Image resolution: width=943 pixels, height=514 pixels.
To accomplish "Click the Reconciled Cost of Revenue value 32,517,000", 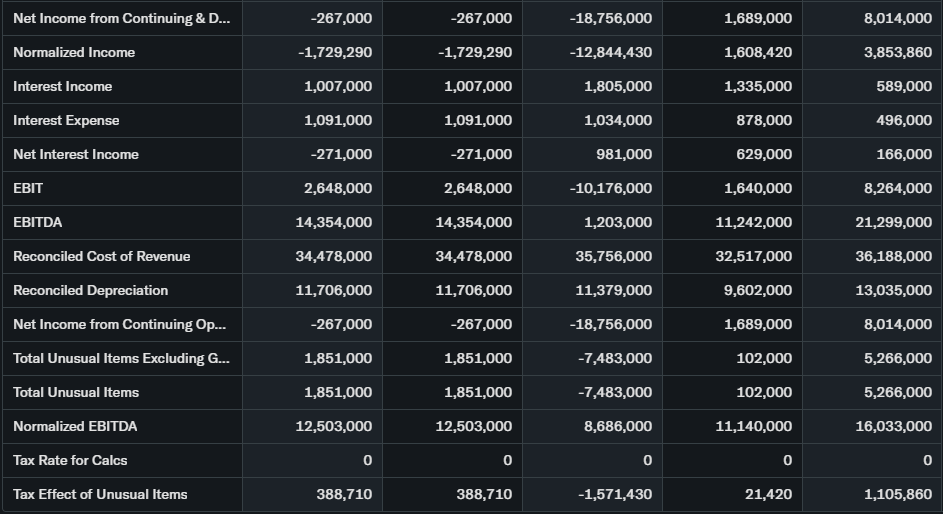I will tap(753, 256).
